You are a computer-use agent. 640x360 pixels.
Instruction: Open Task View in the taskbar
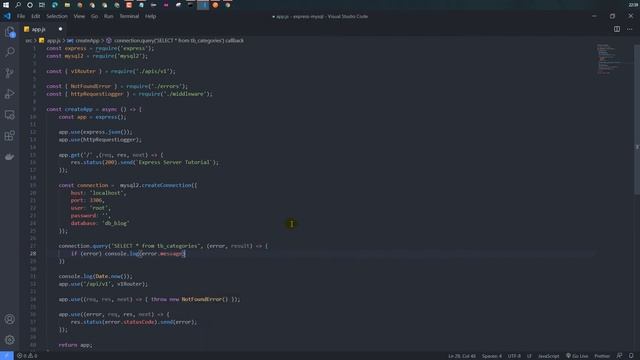[x=42, y=5]
